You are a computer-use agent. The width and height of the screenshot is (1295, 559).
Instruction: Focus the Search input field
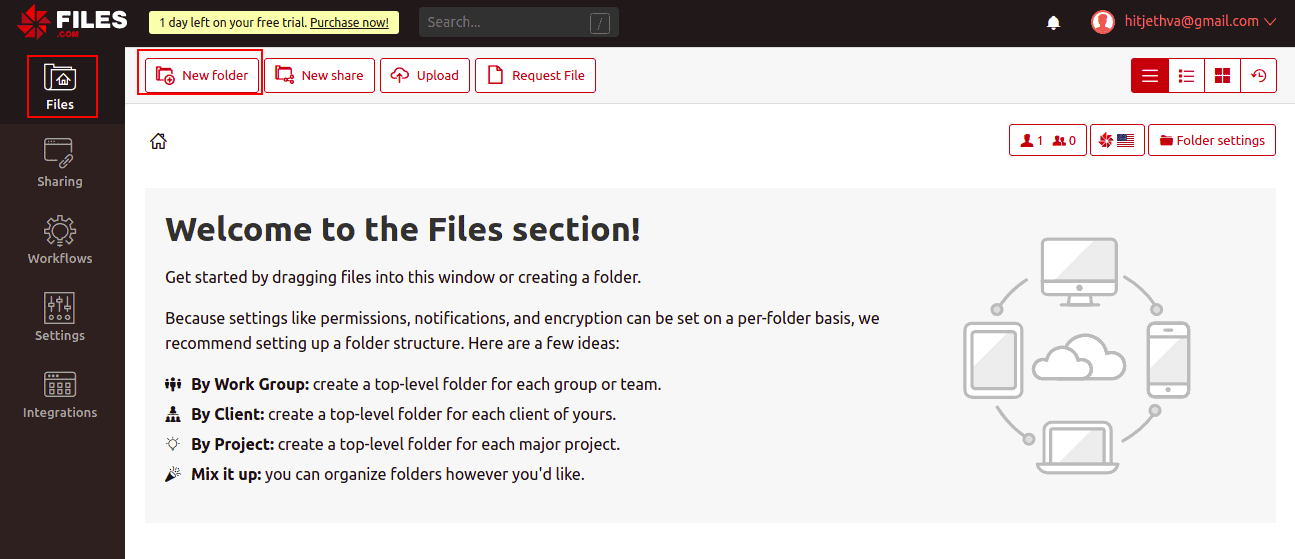[x=519, y=22]
